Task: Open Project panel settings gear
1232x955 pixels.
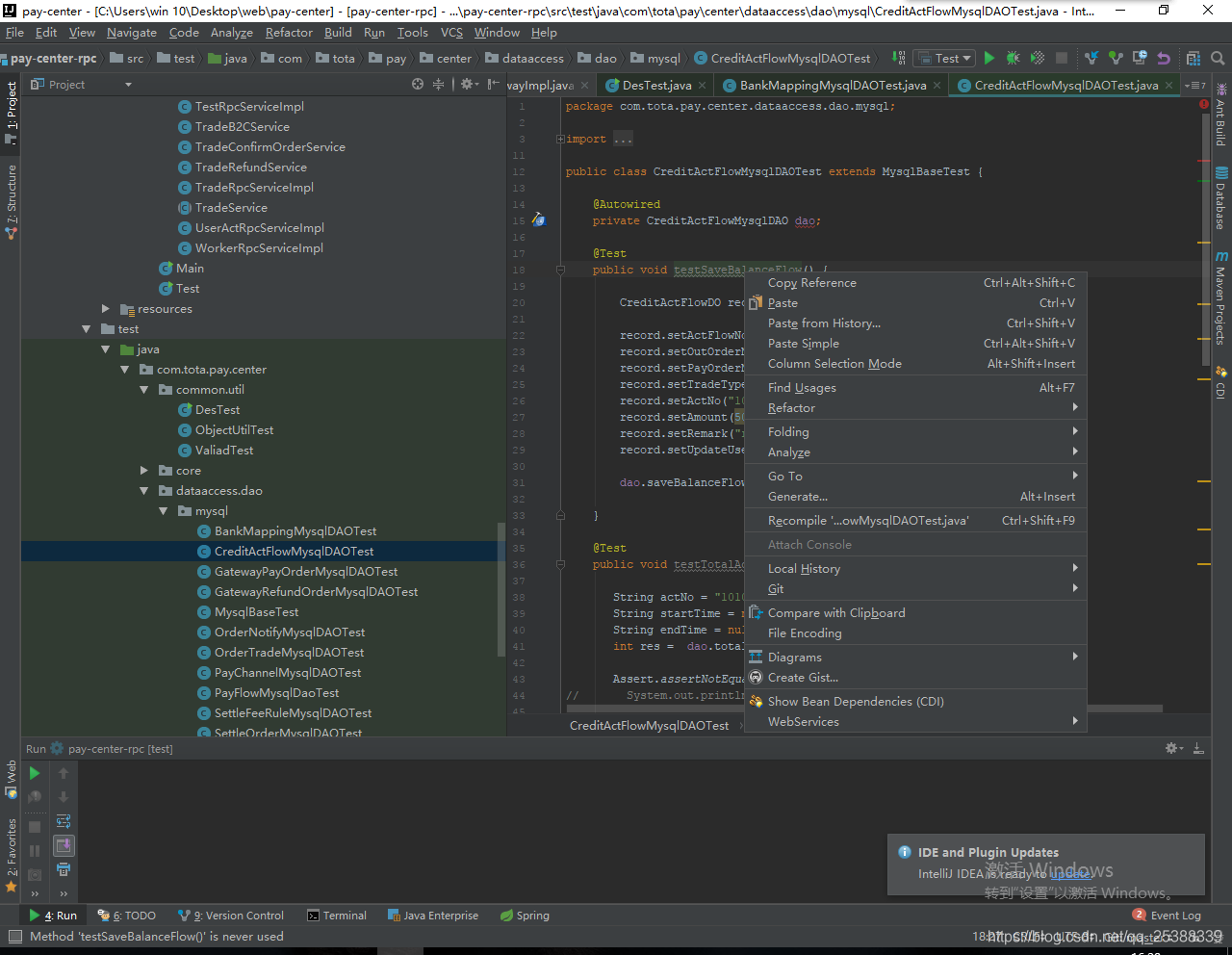Action: click(x=469, y=84)
